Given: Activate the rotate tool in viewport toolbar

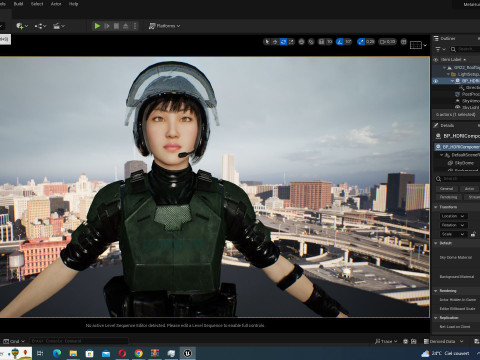Looking at the screenshot, I should 283,42.
